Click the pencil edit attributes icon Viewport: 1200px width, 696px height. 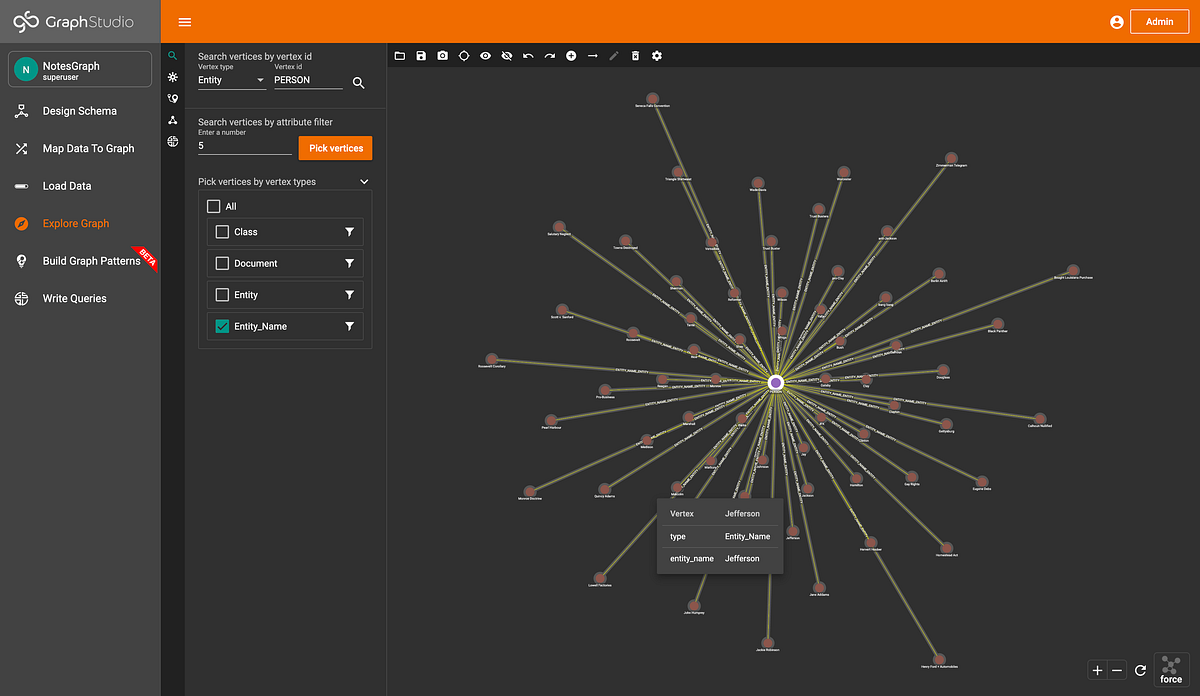(x=614, y=56)
